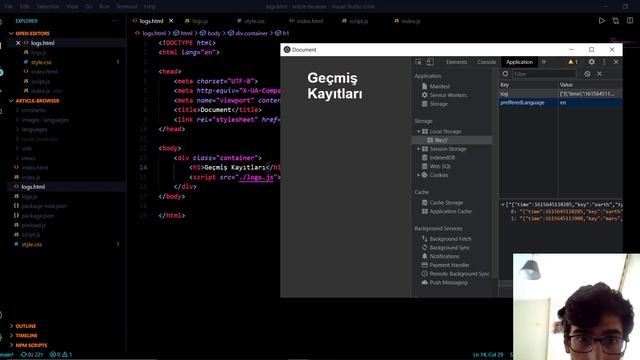Click the inspect element picker icon in DevTools
The width and height of the screenshot is (640, 360).
pyautogui.click(x=418, y=62)
